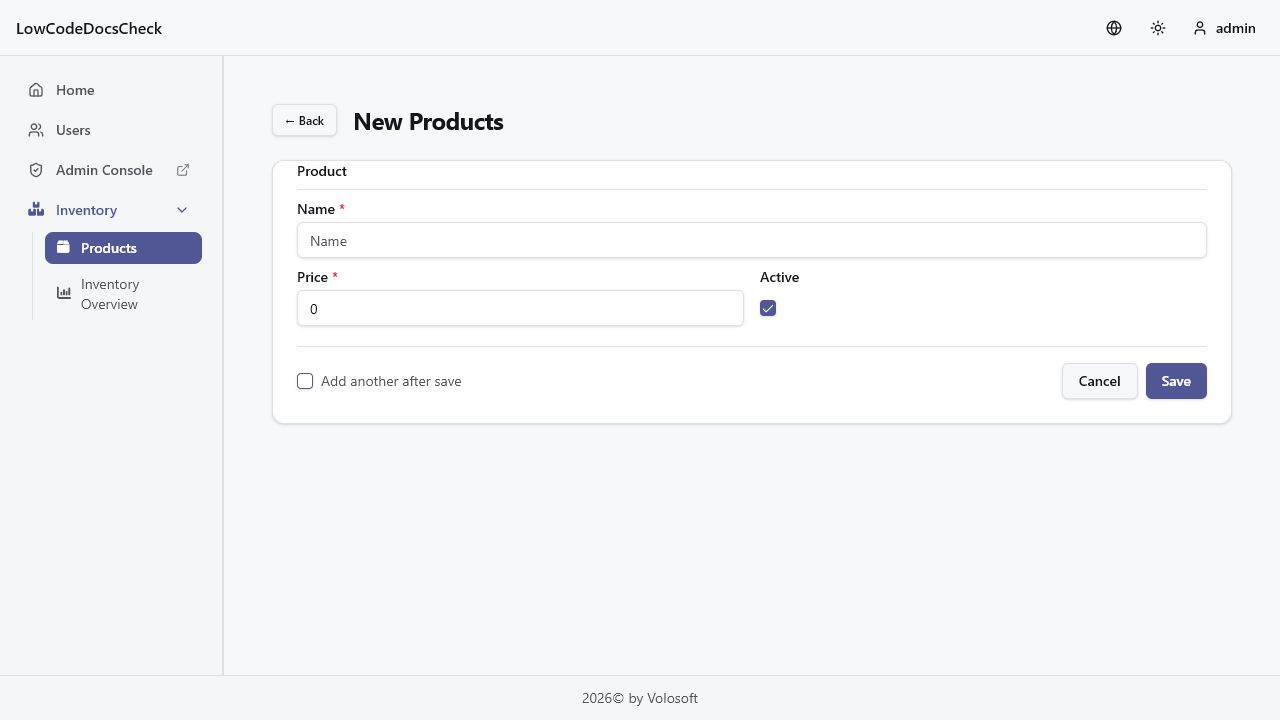Viewport: 1280px width, 720px height.
Task: Click the Inventory Overview chart icon
Action: (x=64, y=293)
